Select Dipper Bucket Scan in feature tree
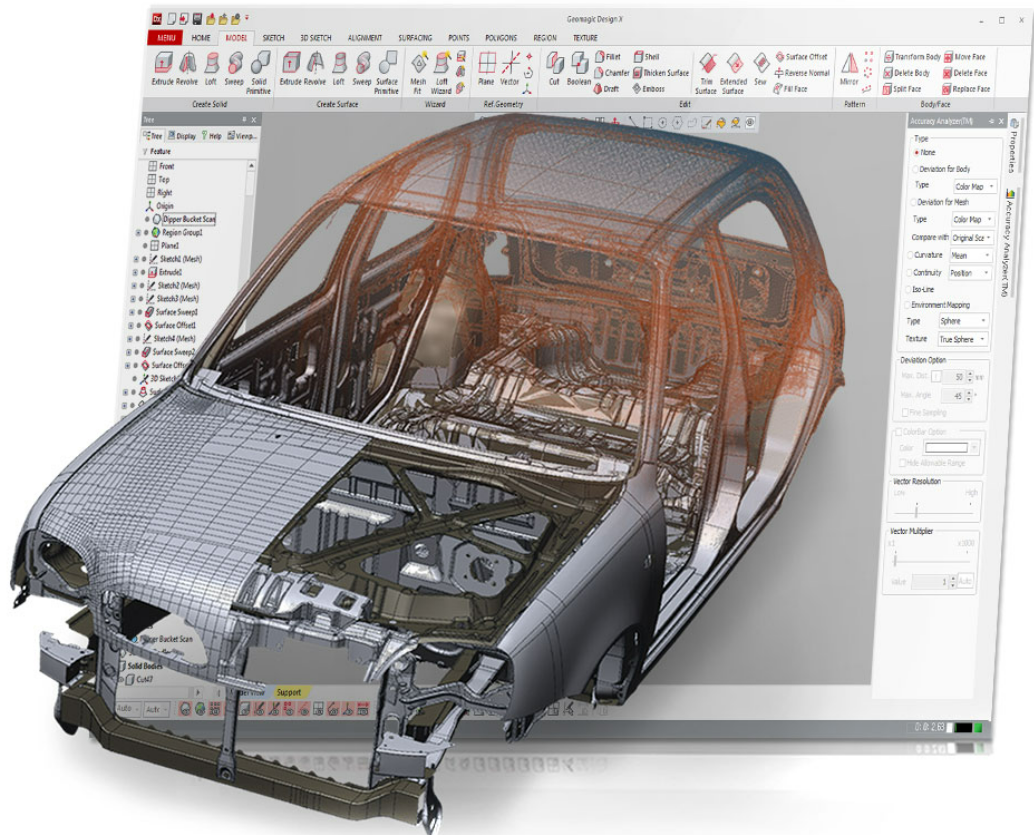Viewport: 1034px width, 835px height. pyautogui.click(x=189, y=219)
